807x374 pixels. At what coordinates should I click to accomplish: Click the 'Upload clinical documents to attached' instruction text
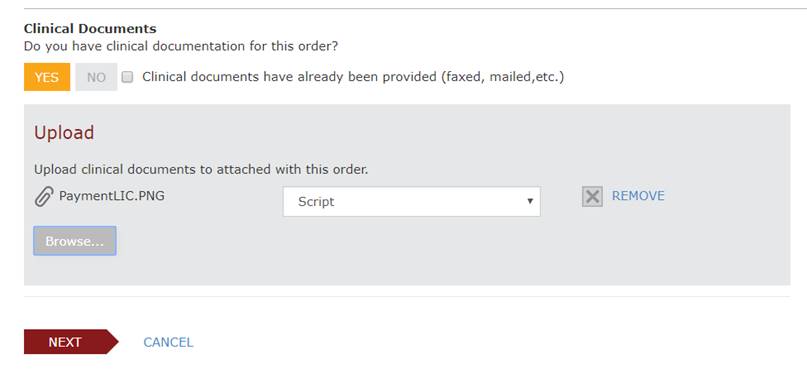[201, 169]
